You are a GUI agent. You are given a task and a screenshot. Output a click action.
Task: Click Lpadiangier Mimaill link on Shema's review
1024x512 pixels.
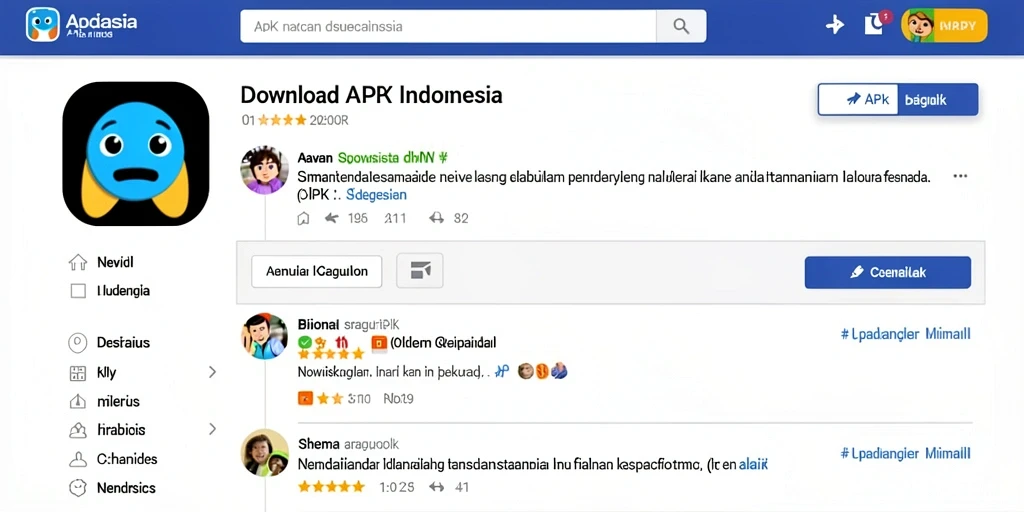[905, 453]
